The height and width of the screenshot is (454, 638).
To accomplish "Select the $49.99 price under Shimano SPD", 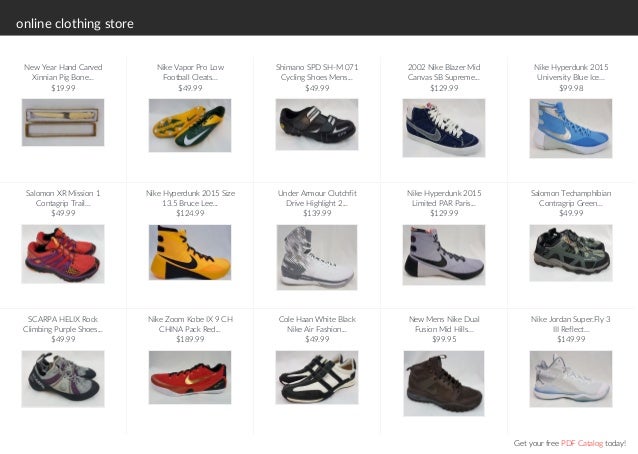I will (x=317, y=88).
